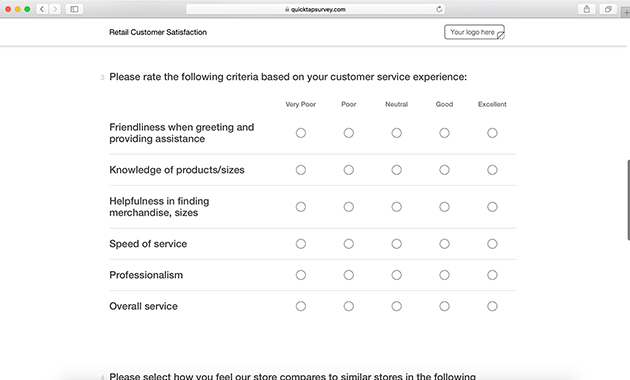630x380 pixels.
Task: Rate Speed of service as Good
Action: [444, 244]
